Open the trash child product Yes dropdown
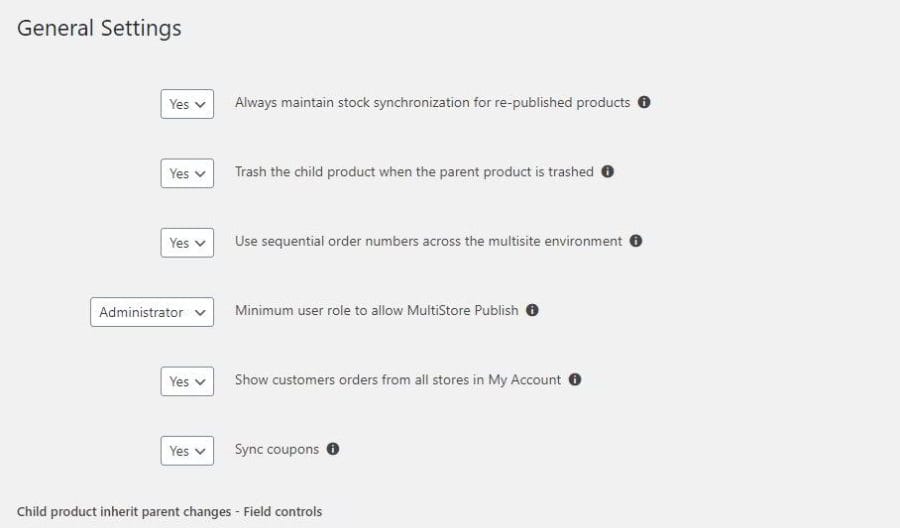This screenshot has height=528, width=900. pos(187,173)
